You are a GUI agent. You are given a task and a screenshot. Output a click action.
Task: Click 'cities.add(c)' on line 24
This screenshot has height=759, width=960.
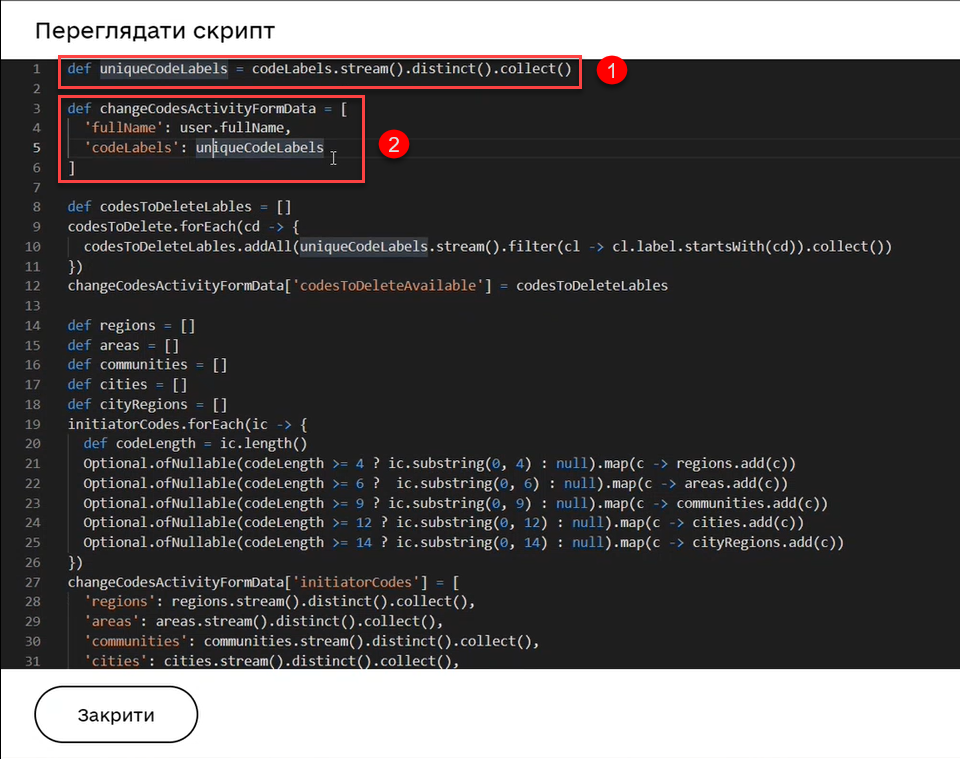click(748, 523)
